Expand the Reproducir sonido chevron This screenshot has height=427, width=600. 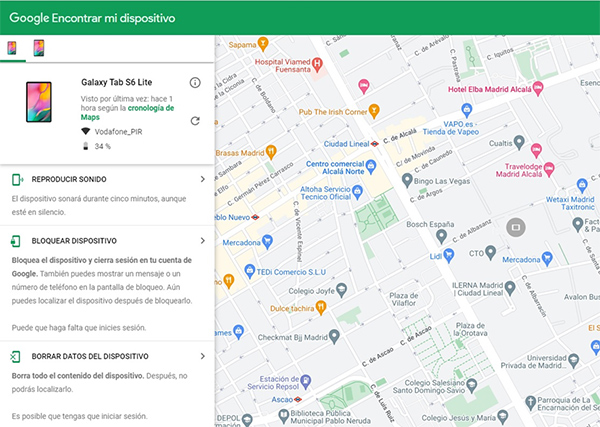tap(203, 179)
